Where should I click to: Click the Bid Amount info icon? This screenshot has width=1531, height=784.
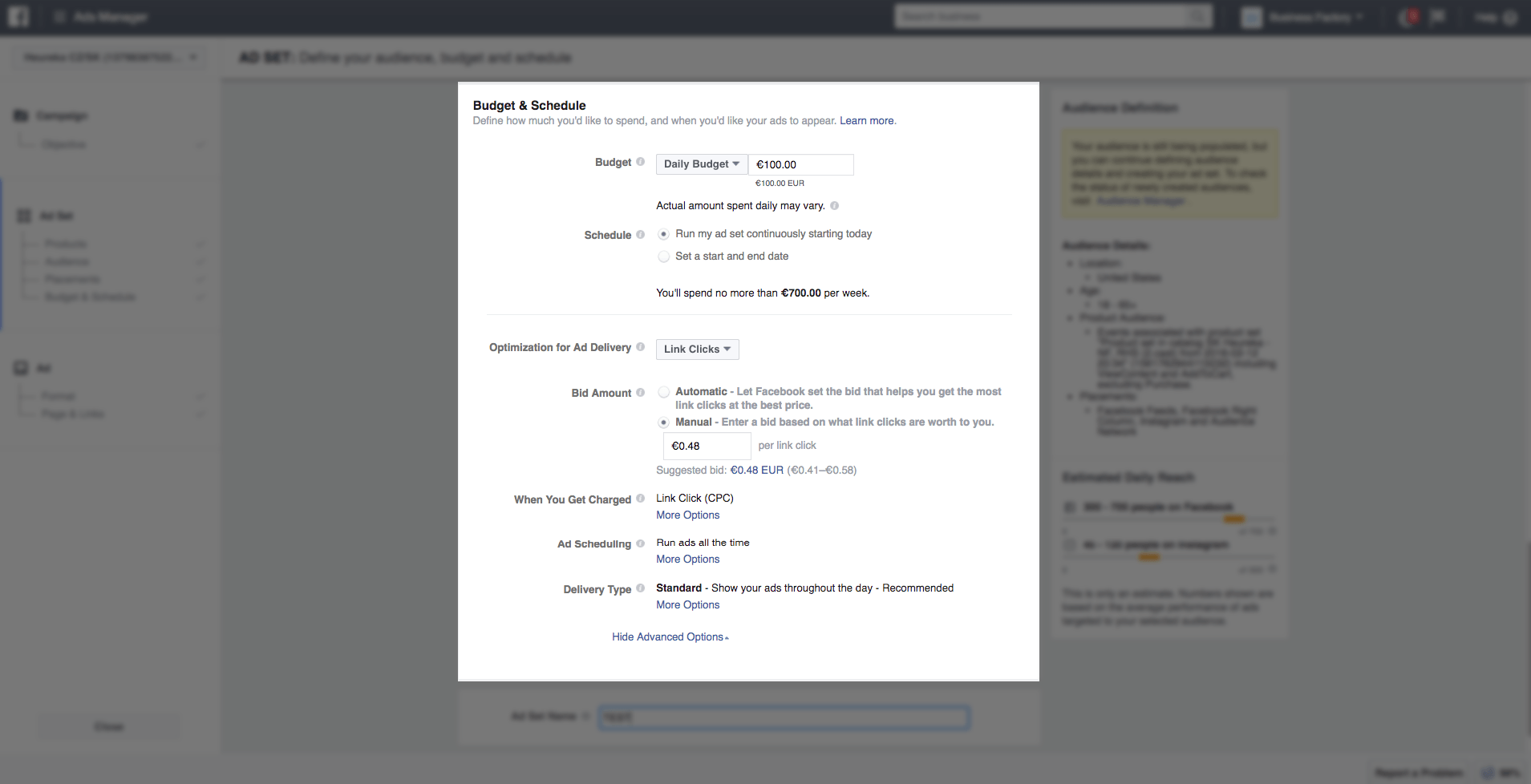click(640, 393)
